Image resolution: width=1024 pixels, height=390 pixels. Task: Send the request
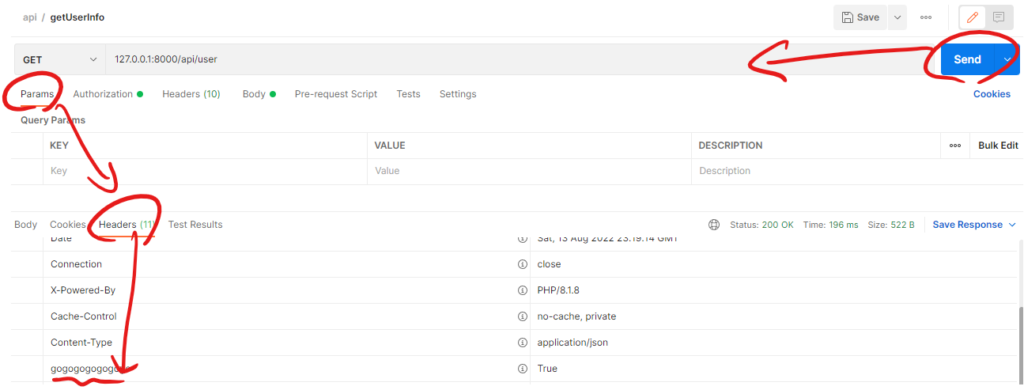pyautogui.click(x=967, y=59)
